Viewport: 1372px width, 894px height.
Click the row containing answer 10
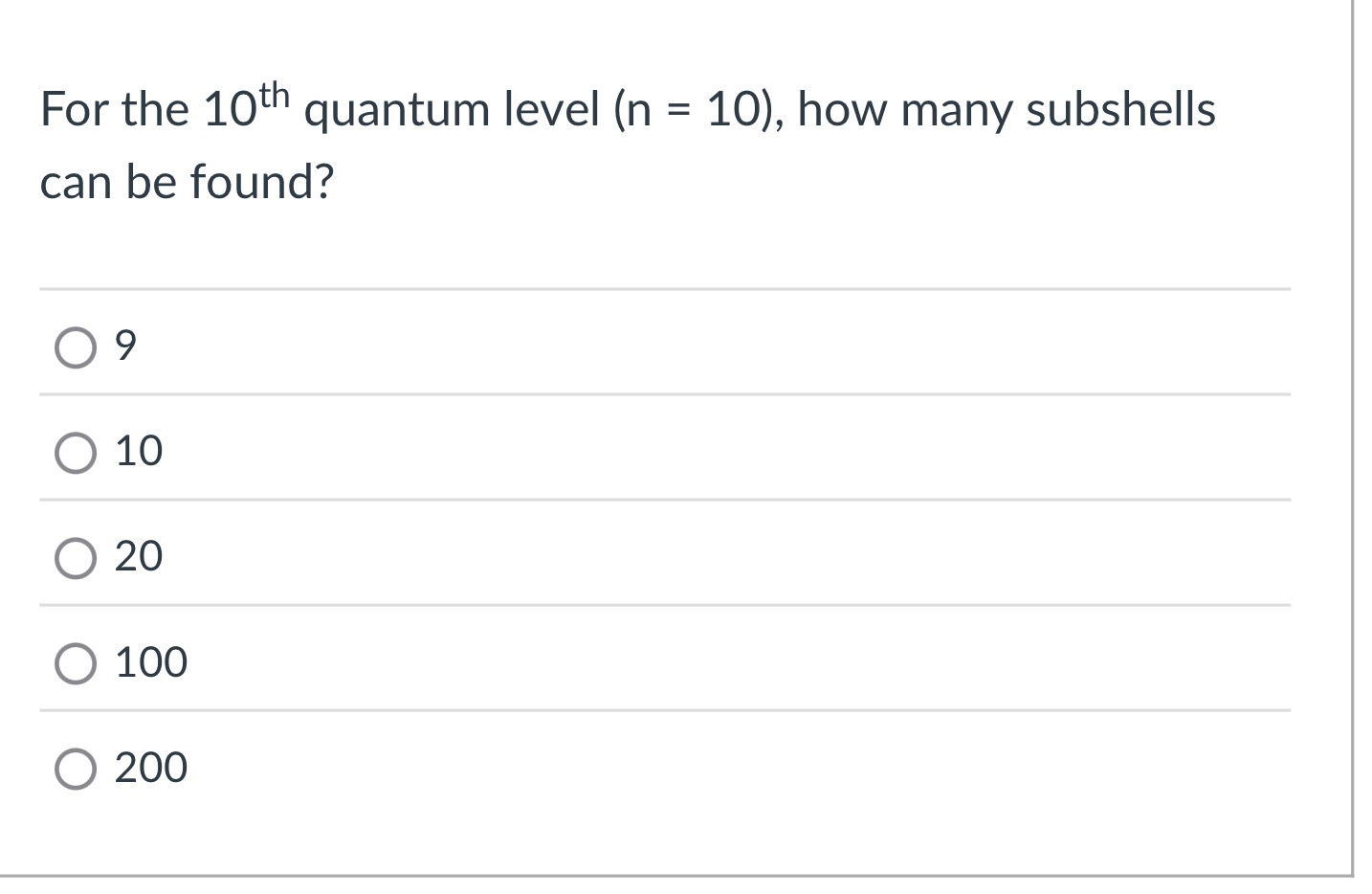574,450
